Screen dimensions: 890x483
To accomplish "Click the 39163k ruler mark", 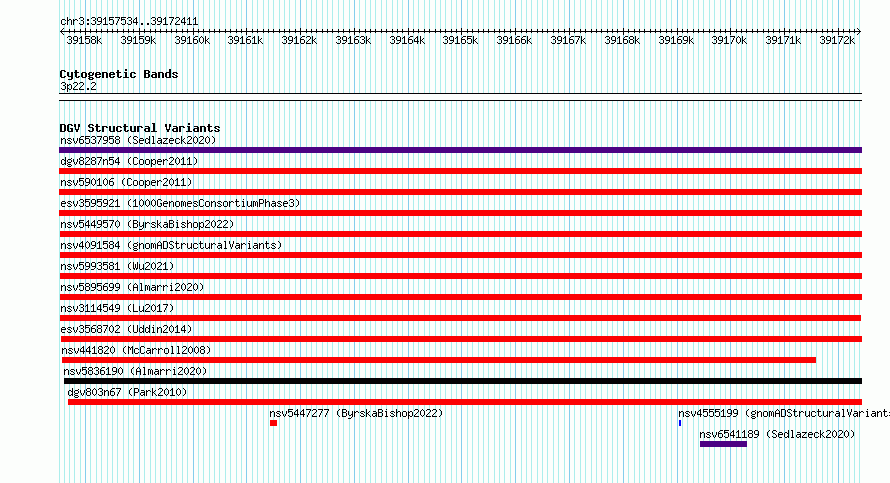I will click(x=353, y=40).
